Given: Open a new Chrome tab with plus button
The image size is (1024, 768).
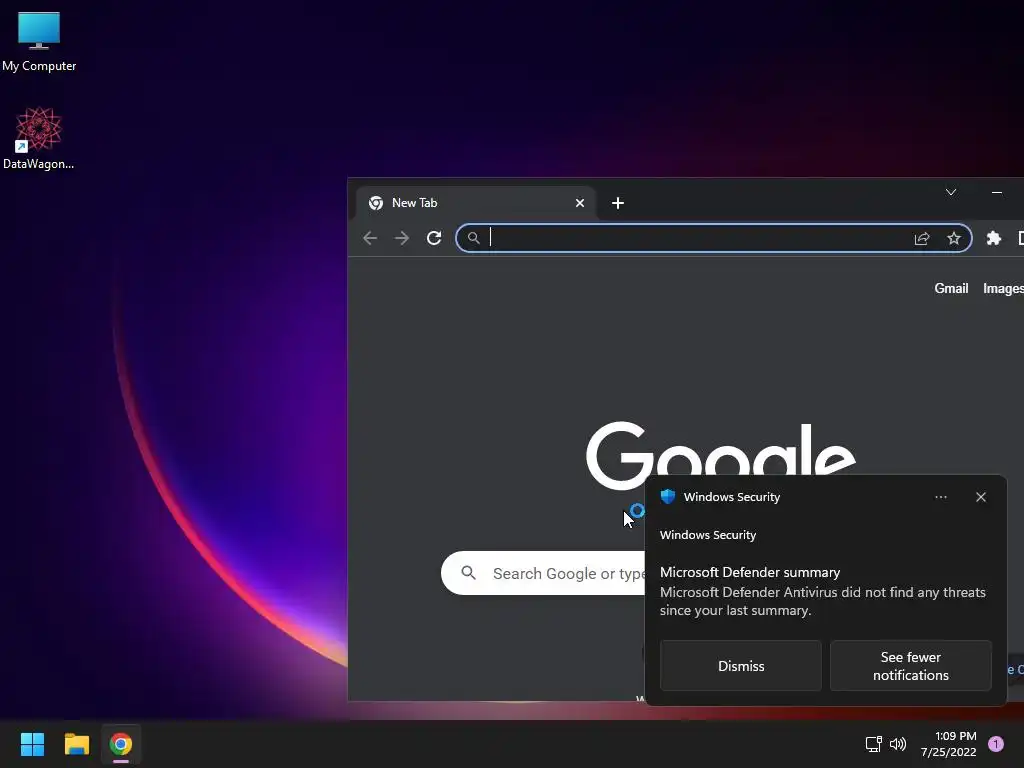Looking at the screenshot, I should (618, 203).
